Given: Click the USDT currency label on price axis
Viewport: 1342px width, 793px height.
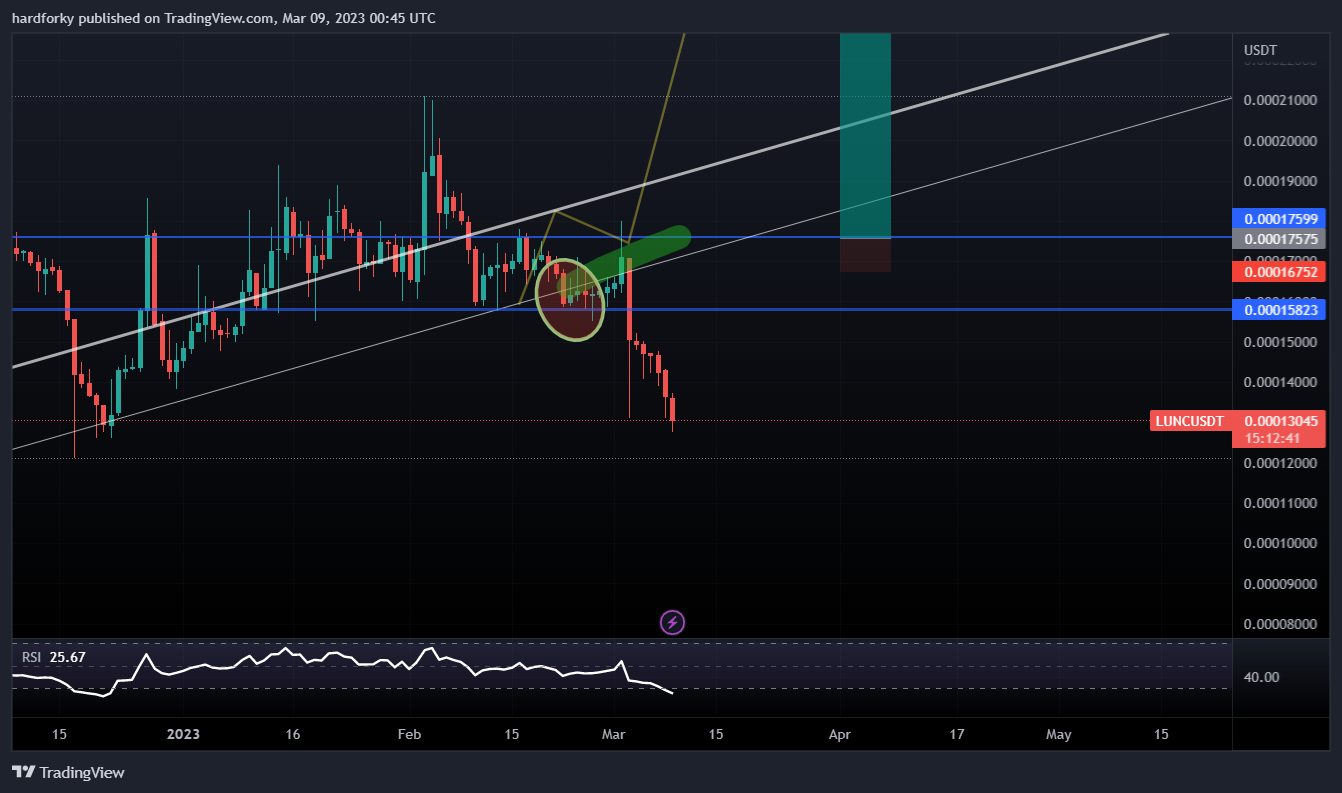Looking at the screenshot, I should (1260, 50).
